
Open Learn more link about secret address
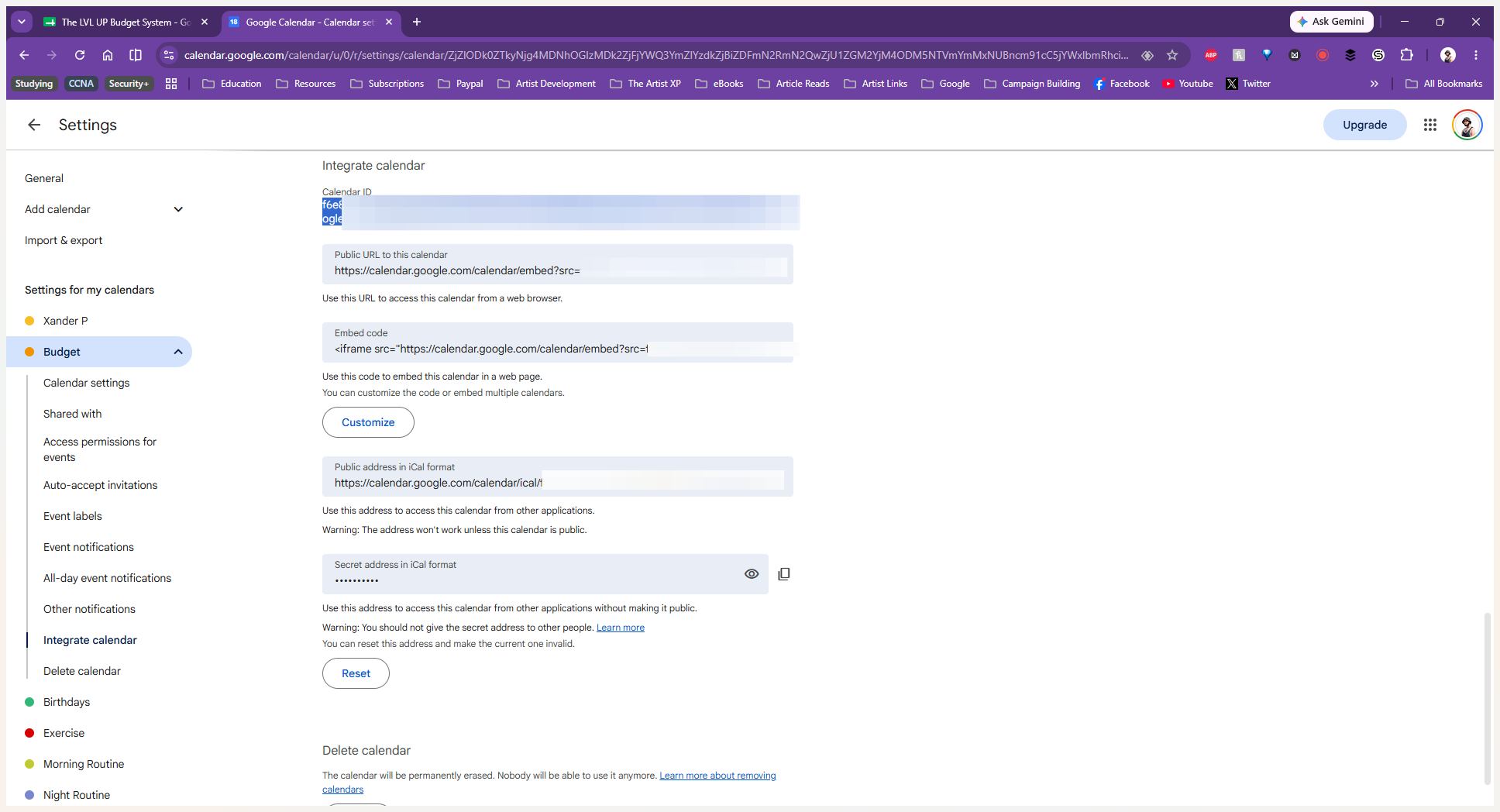[x=621, y=628]
